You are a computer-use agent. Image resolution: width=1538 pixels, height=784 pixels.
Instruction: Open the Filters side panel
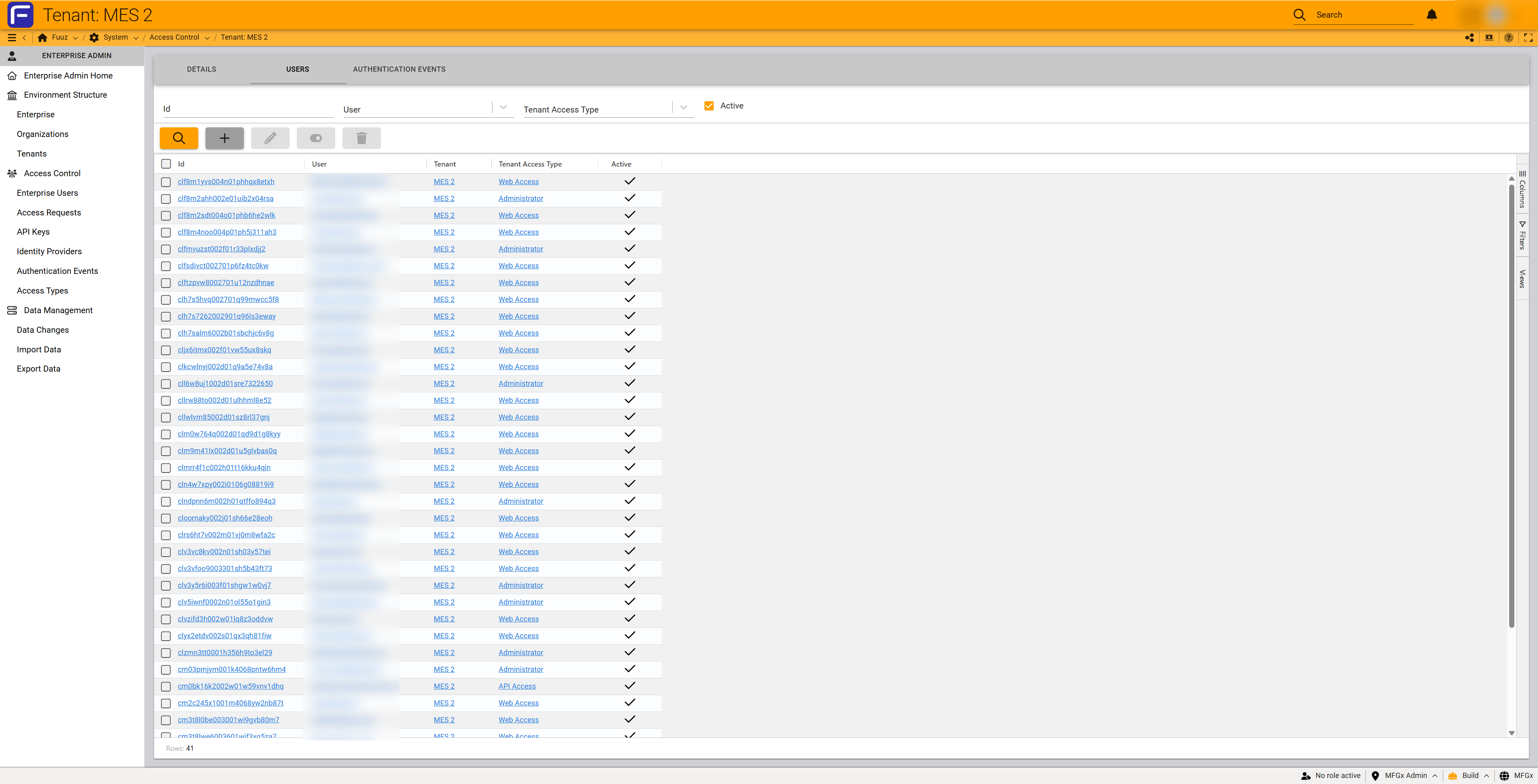pyautogui.click(x=1522, y=235)
